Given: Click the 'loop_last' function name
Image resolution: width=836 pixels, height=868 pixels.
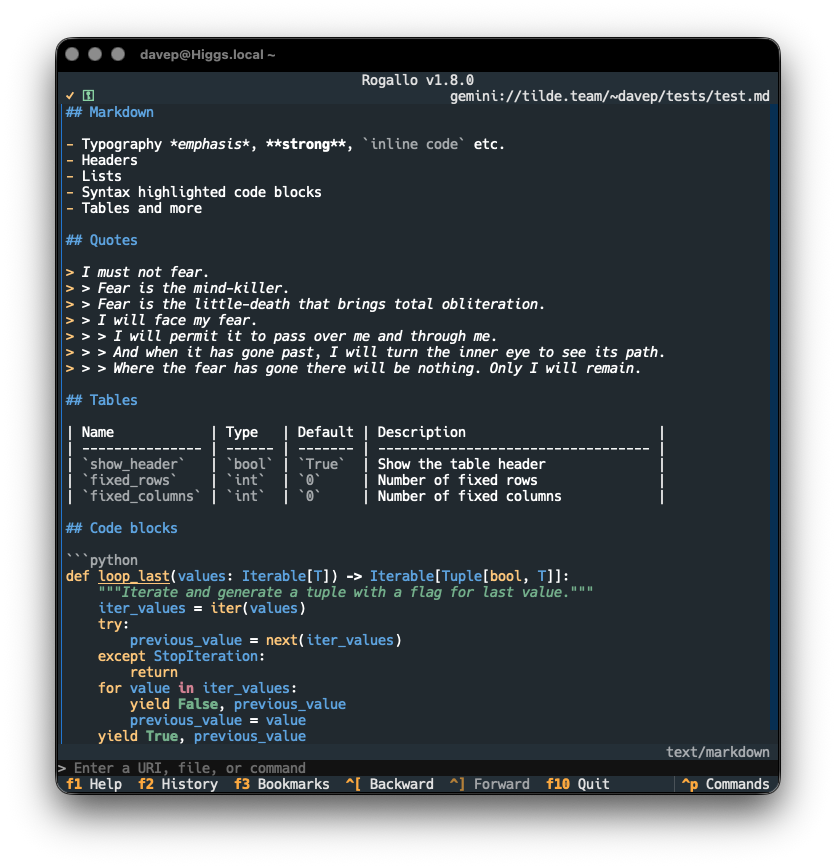Looking at the screenshot, I should point(133,576).
